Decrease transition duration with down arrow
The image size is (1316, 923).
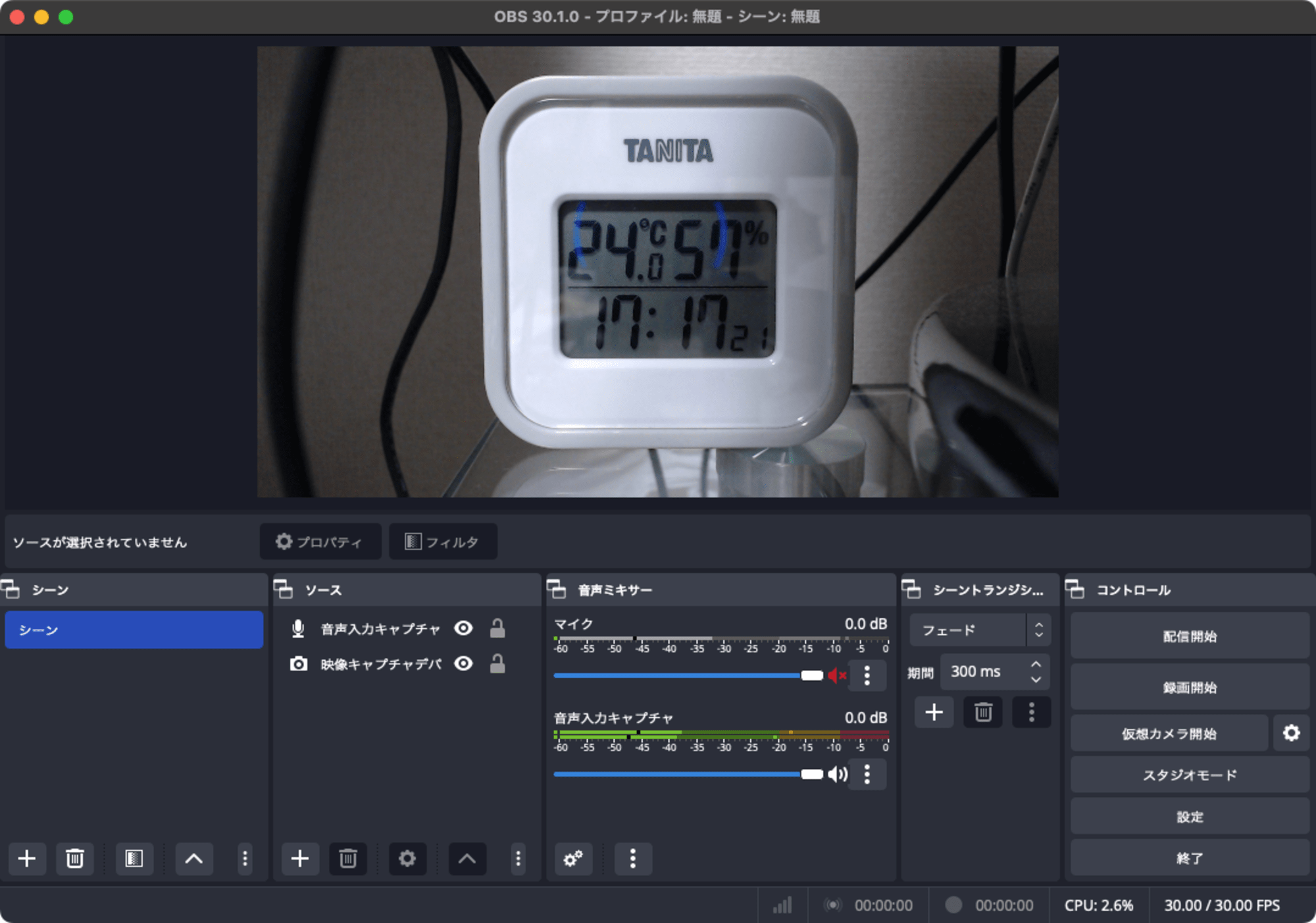(1036, 680)
